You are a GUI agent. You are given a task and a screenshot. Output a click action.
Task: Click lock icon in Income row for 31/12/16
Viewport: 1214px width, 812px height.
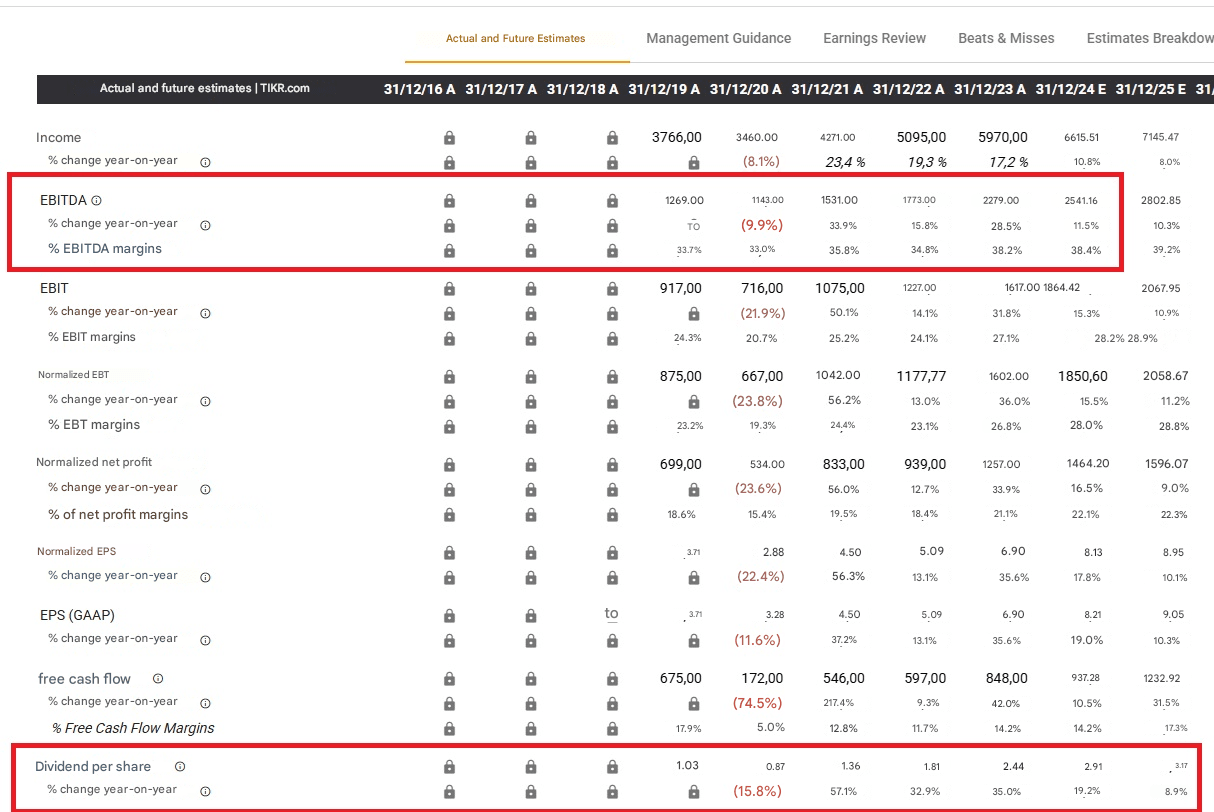point(449,138)
